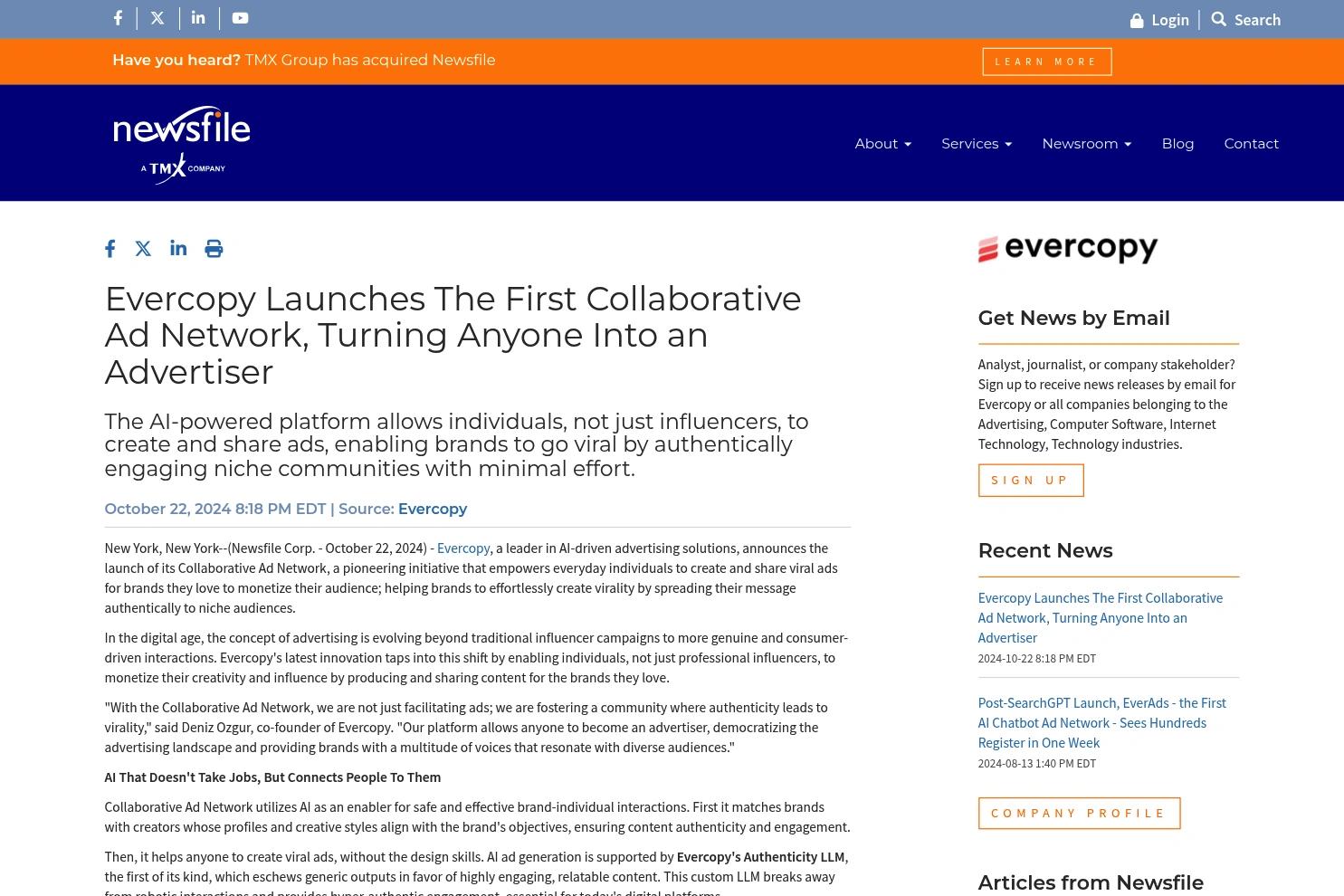Open Newsfile YouTube channel in top bar
Screen dimensions: 1344x896
point(240,18)
